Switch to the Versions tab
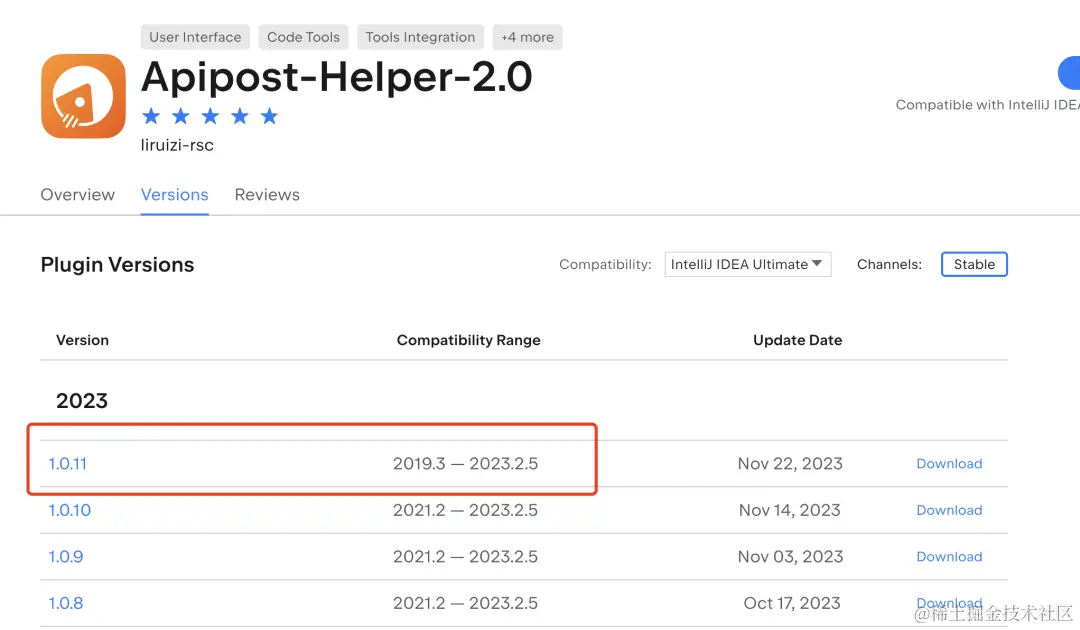The image size is (1080, 630). pyautogui.click(x=175, y=195)
